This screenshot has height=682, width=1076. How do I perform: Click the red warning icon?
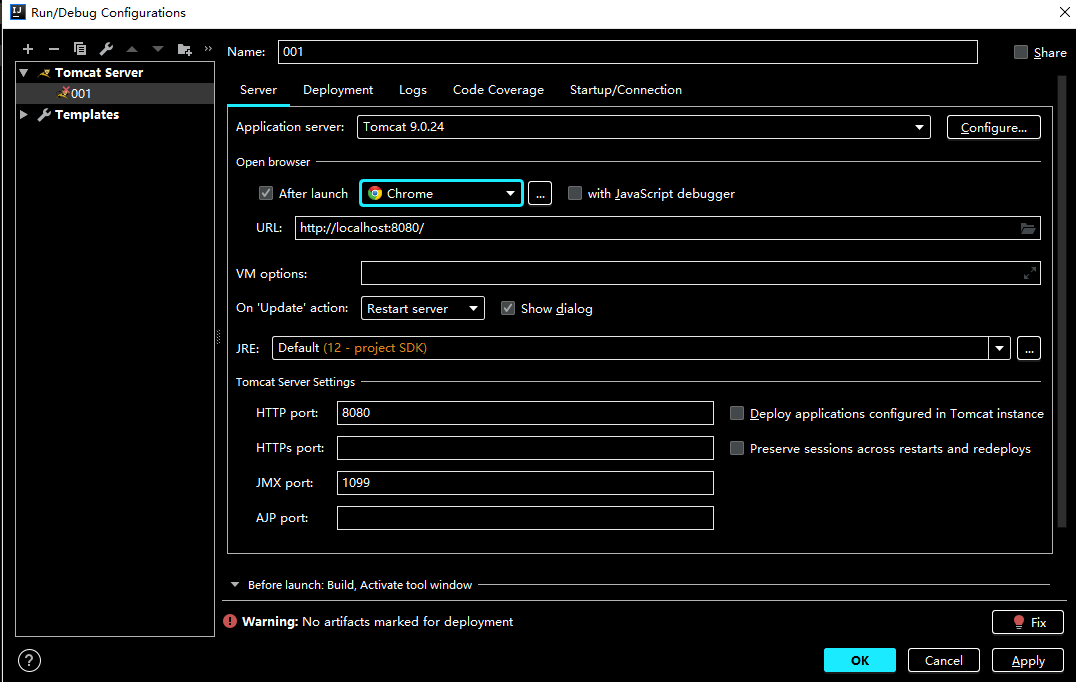(230, 621)
